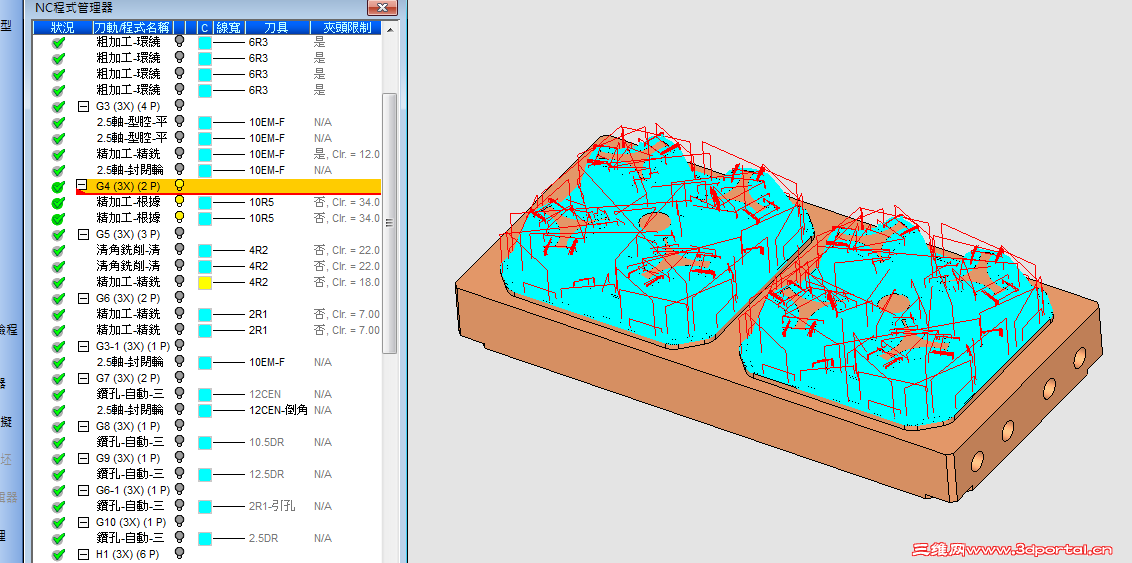Viewport: 1132px width, 563px height.
Task: Click the 夾頭限制 column header
Action: (x=347, y=27)
